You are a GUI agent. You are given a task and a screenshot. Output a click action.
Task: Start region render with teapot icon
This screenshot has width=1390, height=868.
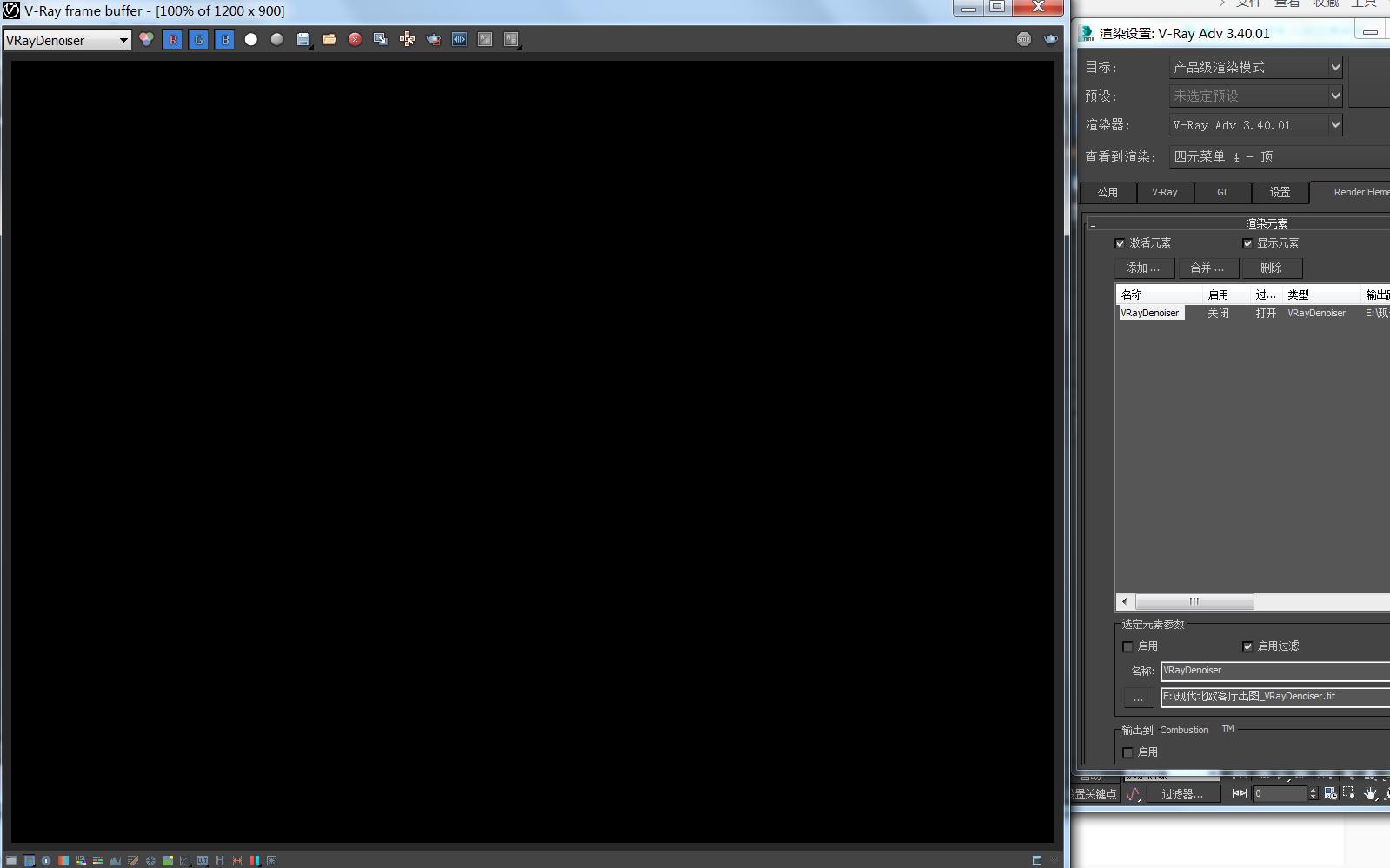(x=433, y=39)
